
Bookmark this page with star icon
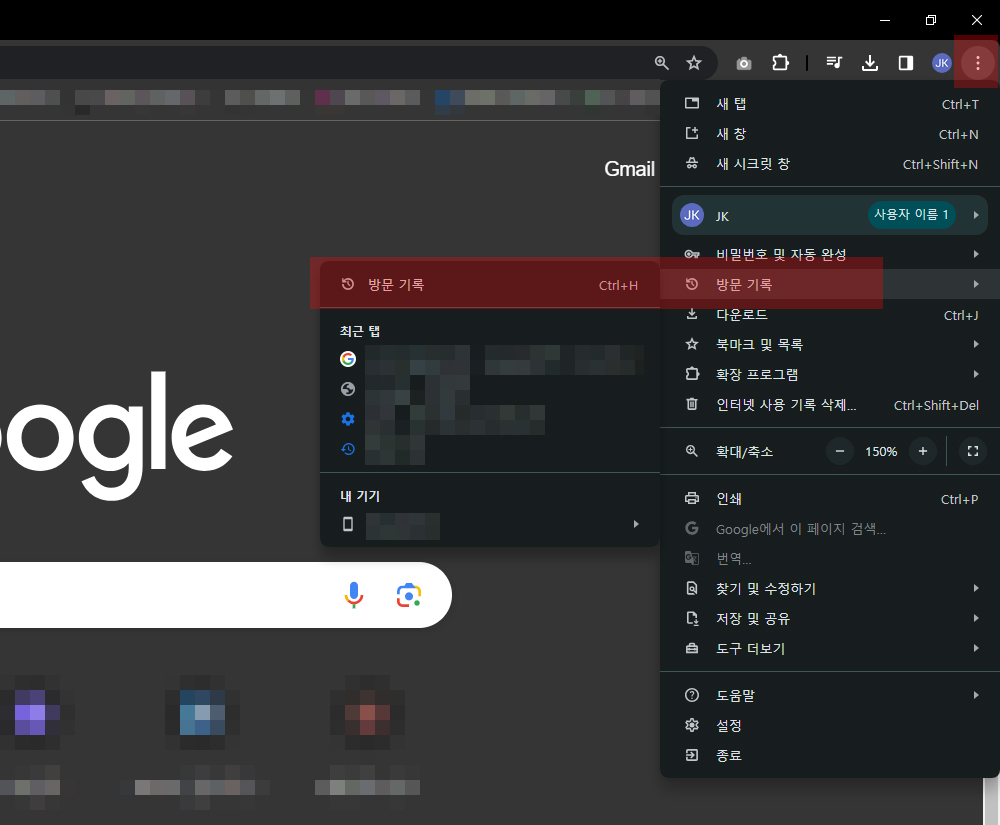pos(693,62)
